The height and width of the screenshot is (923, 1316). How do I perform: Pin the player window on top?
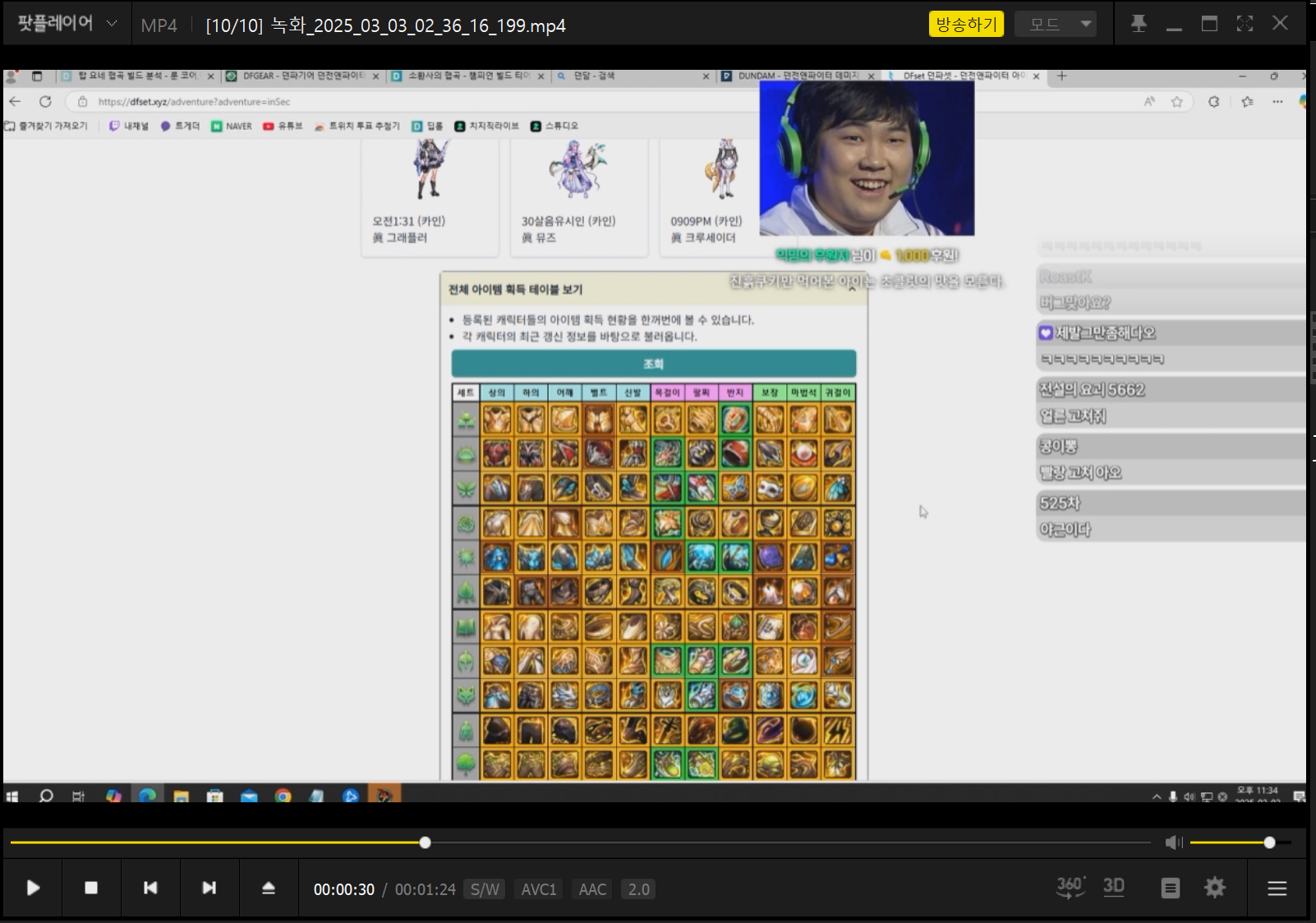[1139, 24]
